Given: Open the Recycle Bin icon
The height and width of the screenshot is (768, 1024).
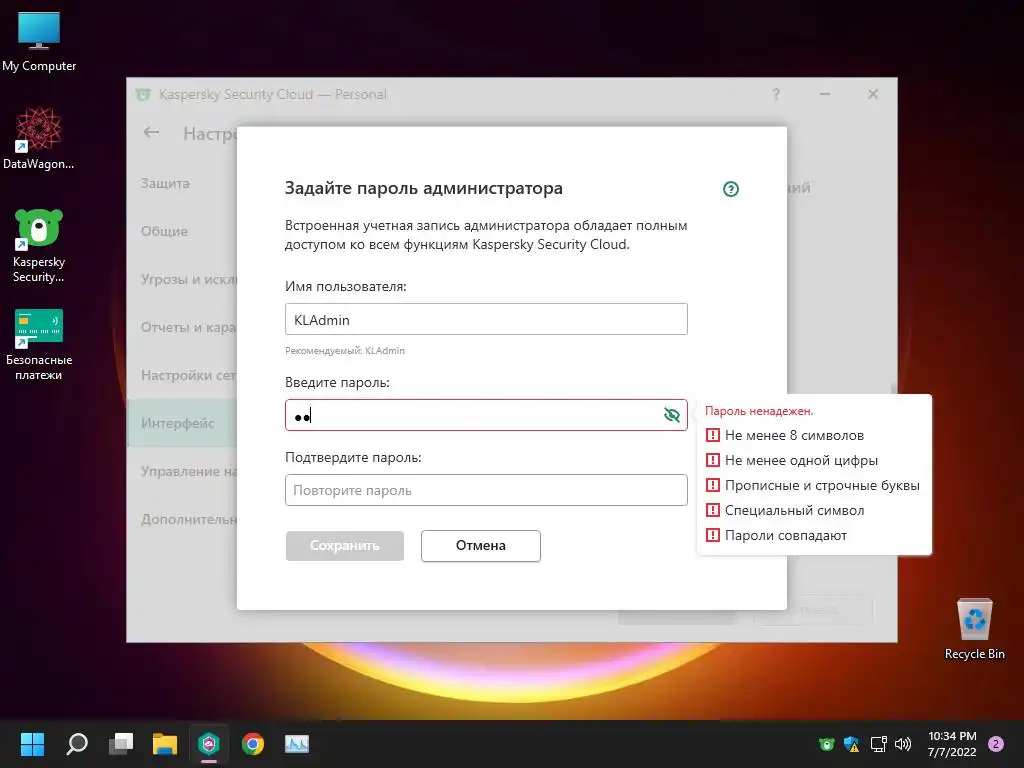Looking at the screenshot, I should (x=974, y=629).
